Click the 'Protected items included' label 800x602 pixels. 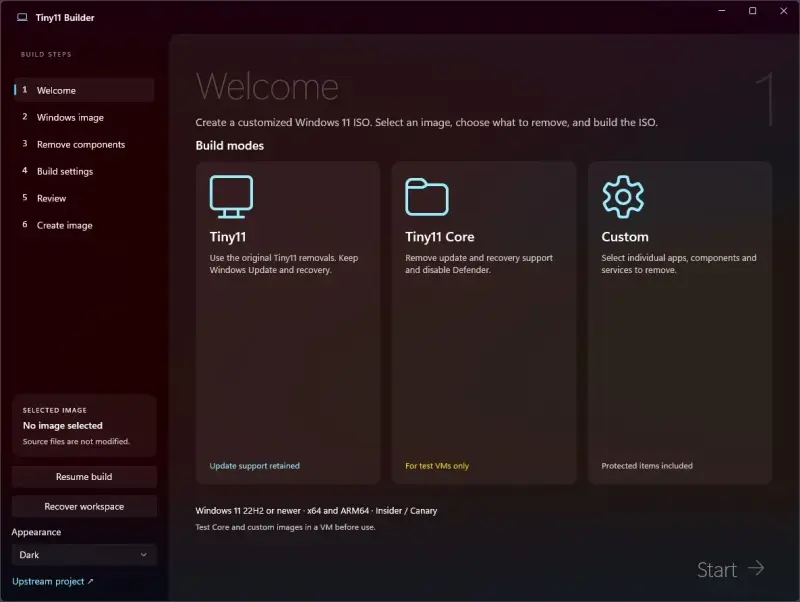pyautogui.click(x=647, y=466)
